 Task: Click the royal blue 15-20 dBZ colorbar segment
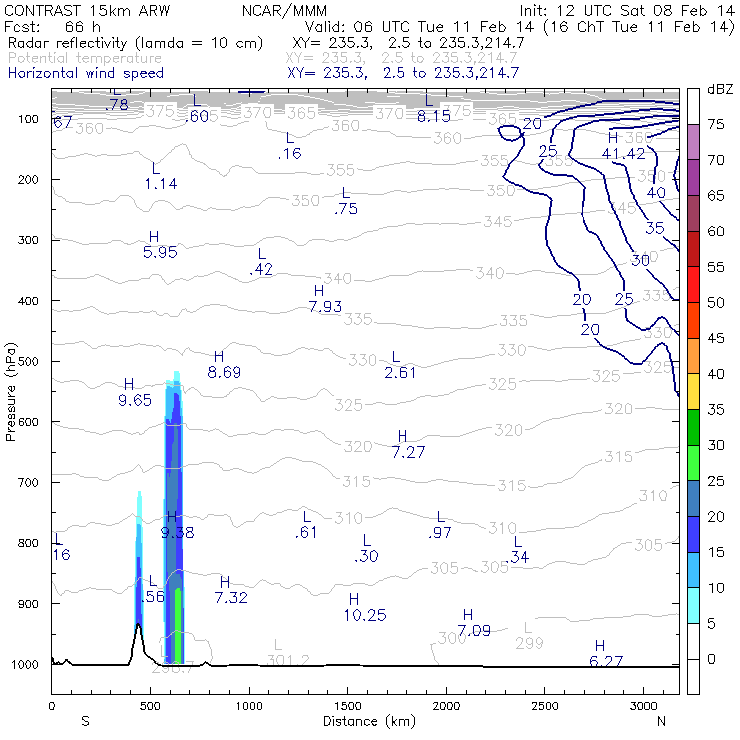(693, 534)
